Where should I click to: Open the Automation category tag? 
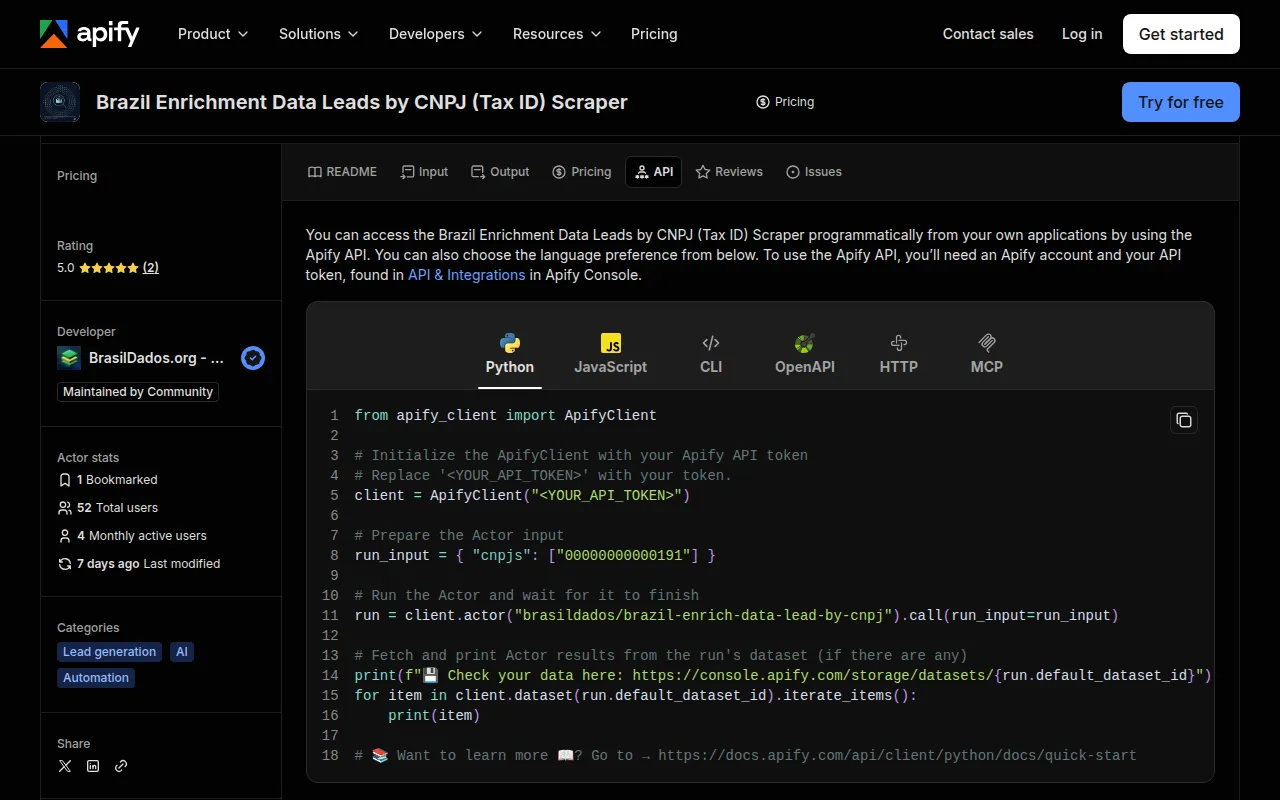(96, 678)
